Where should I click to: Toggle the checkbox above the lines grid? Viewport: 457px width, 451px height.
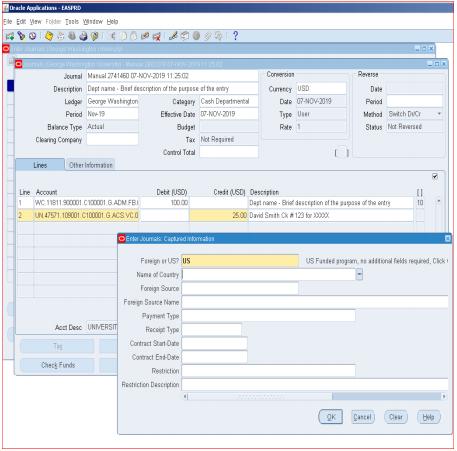click(x=435, y=176)
